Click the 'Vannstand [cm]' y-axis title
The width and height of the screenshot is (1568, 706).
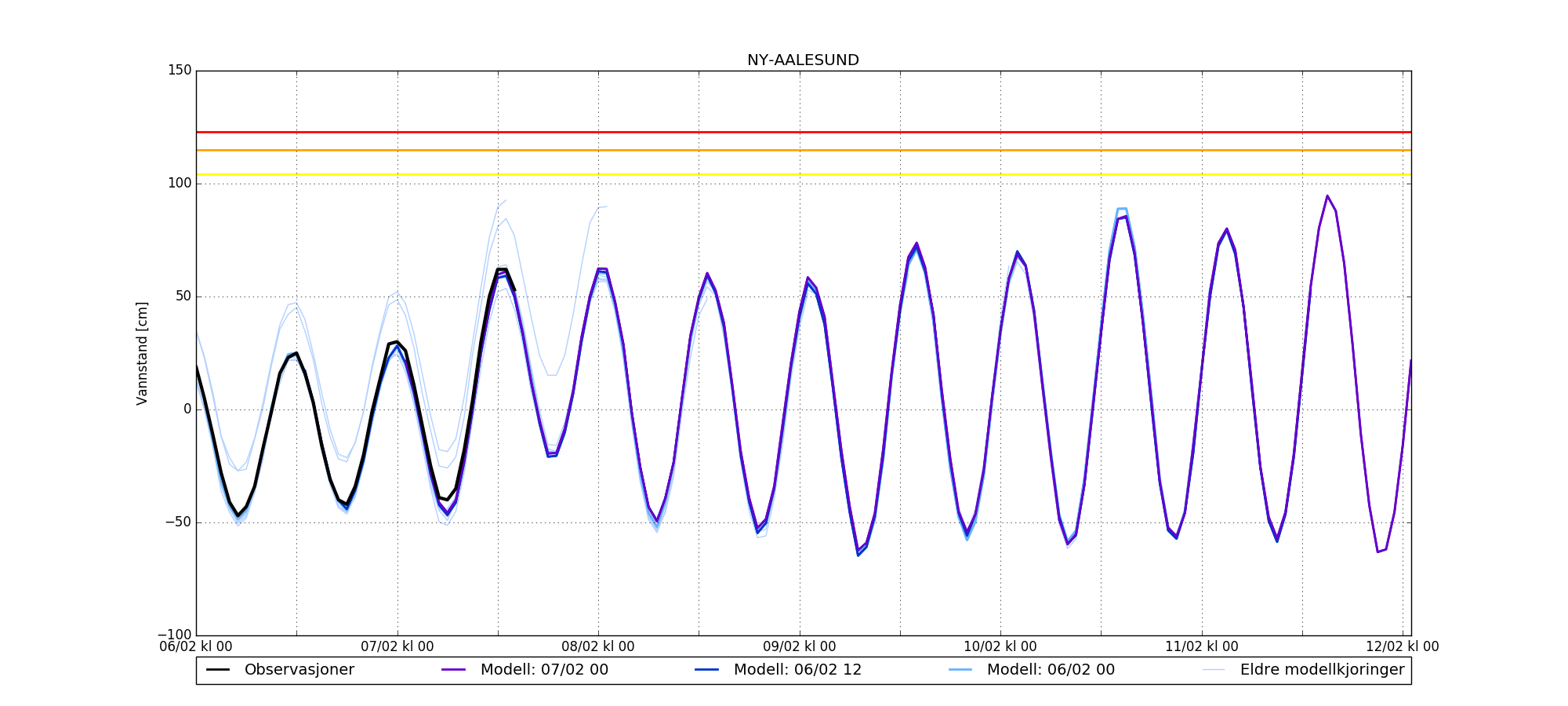click(x=142, y=353)
